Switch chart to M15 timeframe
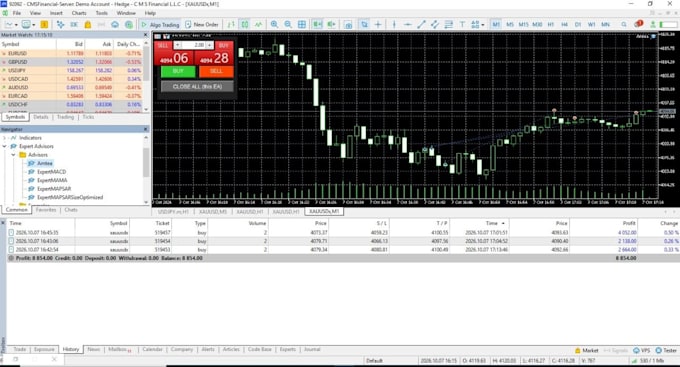The image size is (680, 367). (x=523, y=25)
